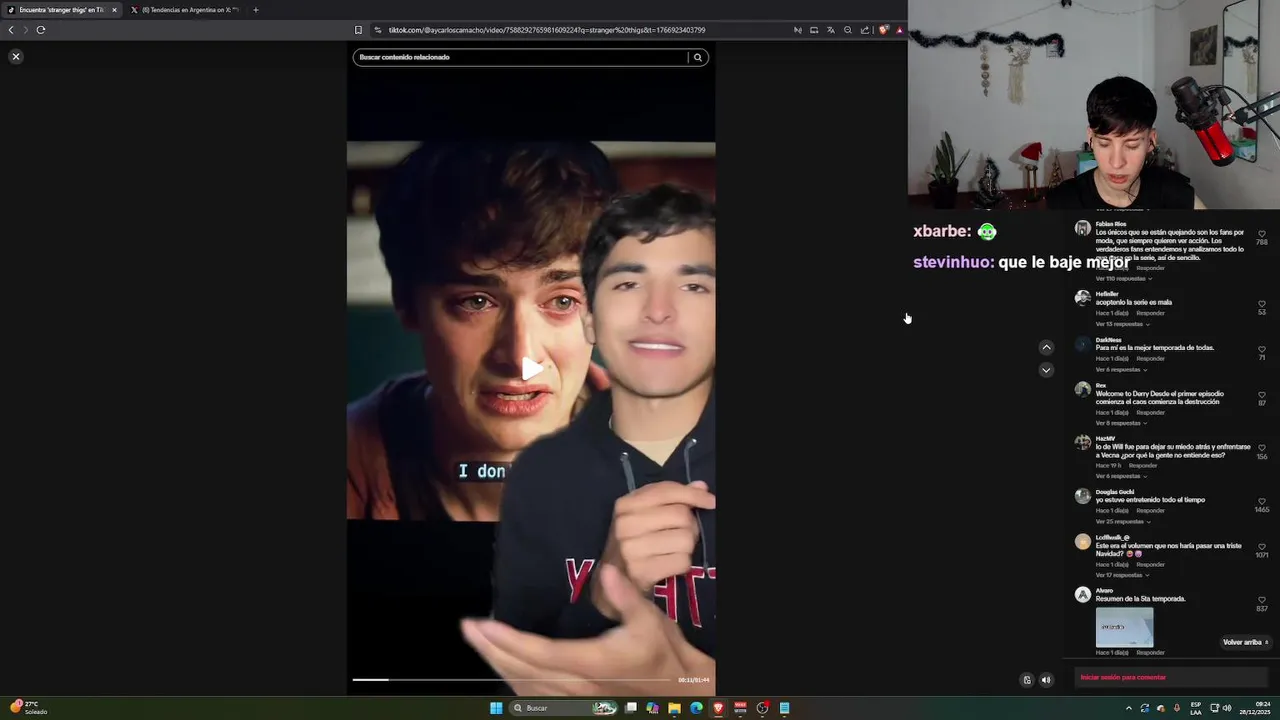Click the tiktok.com address bar URL
1280x720 pixels.
click(547, 30)
